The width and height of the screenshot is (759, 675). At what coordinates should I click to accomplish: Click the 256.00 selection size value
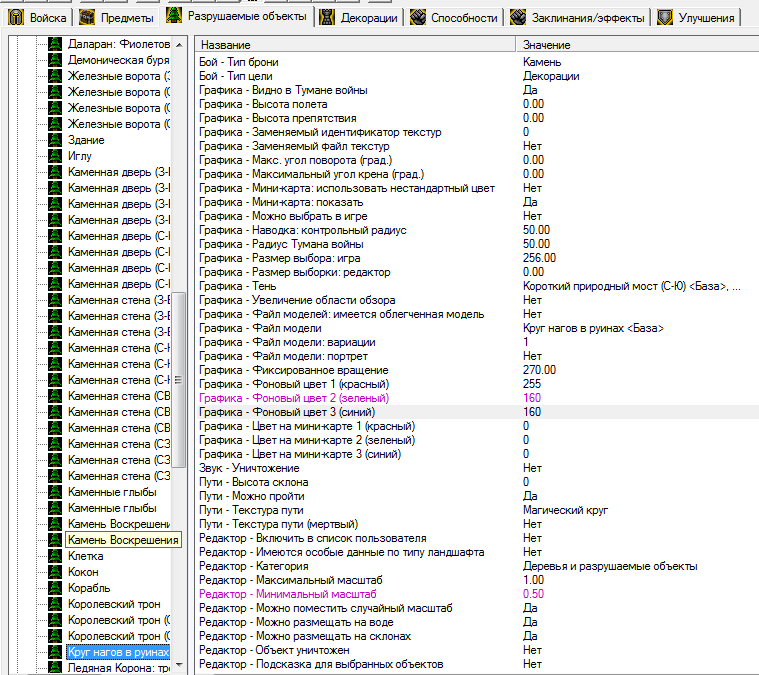pos(539,258)
